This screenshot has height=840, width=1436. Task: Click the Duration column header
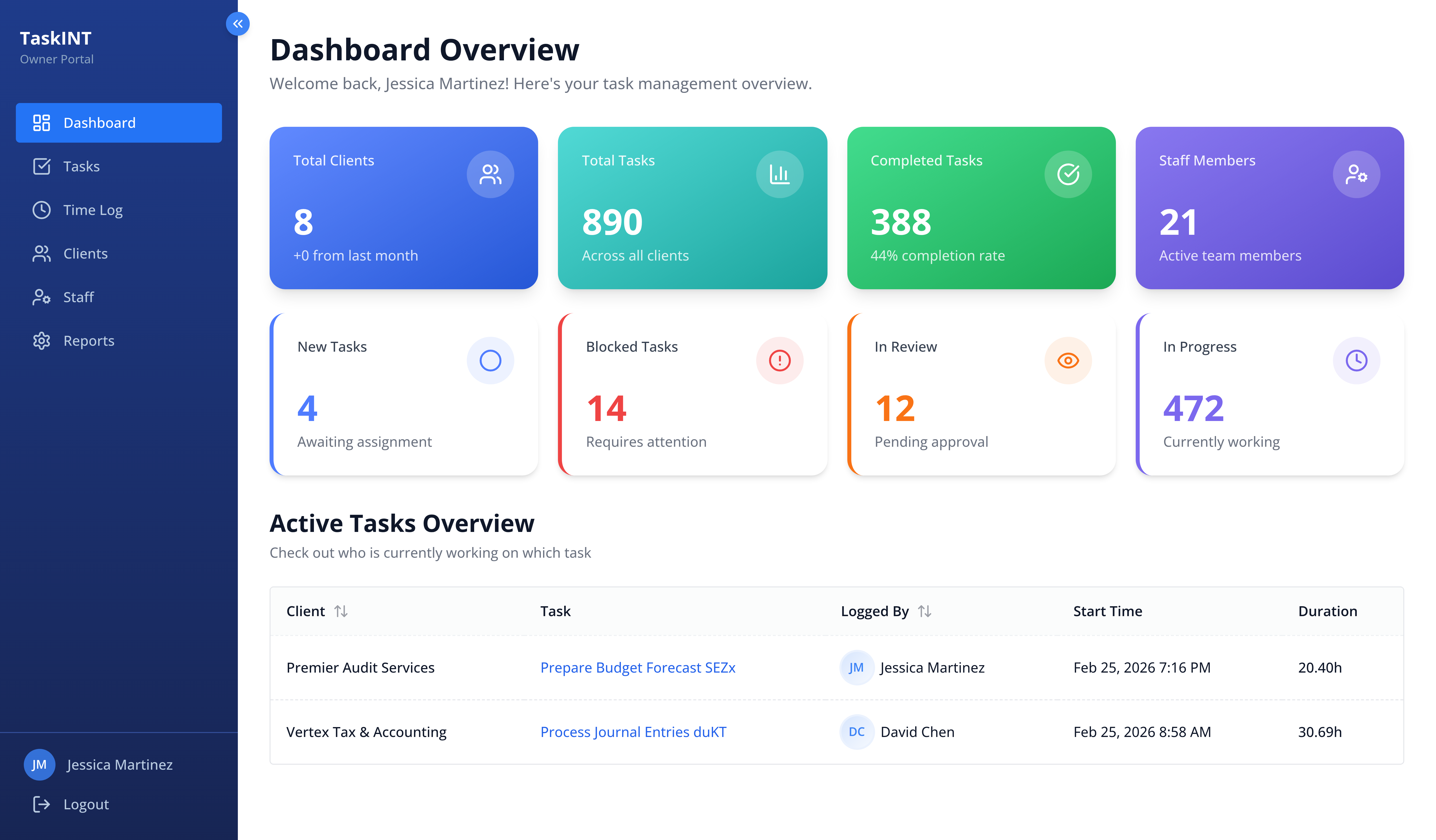point(1327,611)
